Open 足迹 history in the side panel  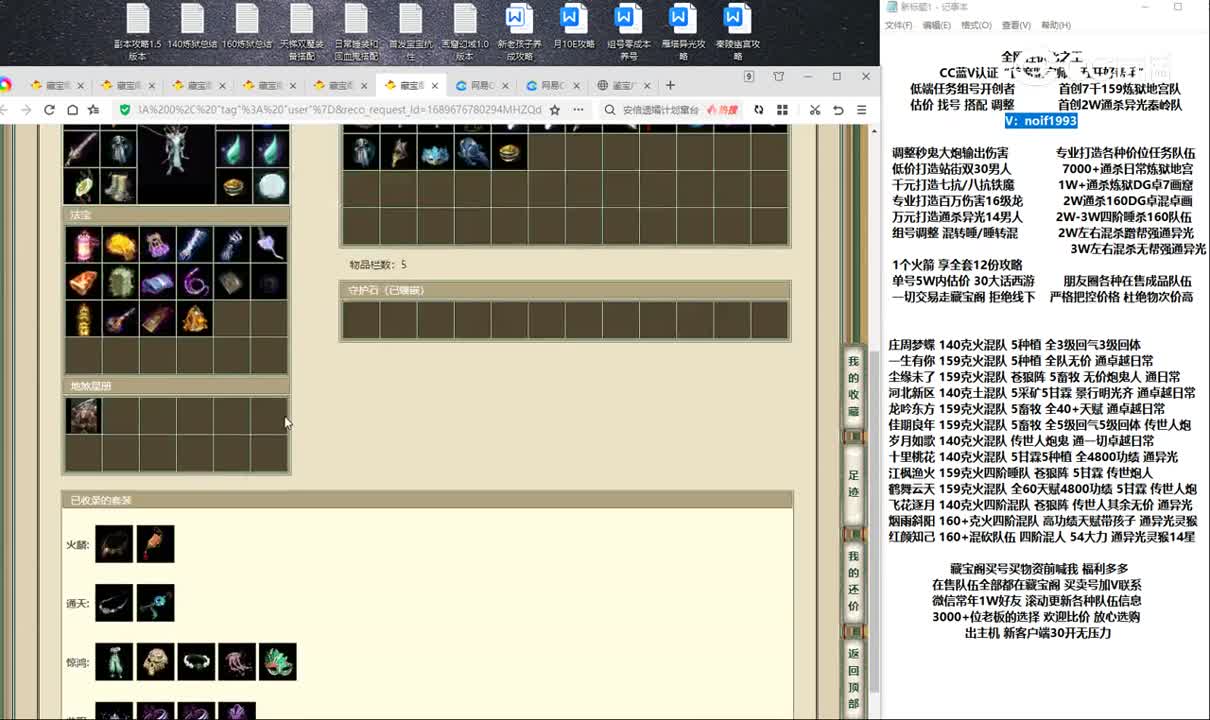click(x=853, y=484)
